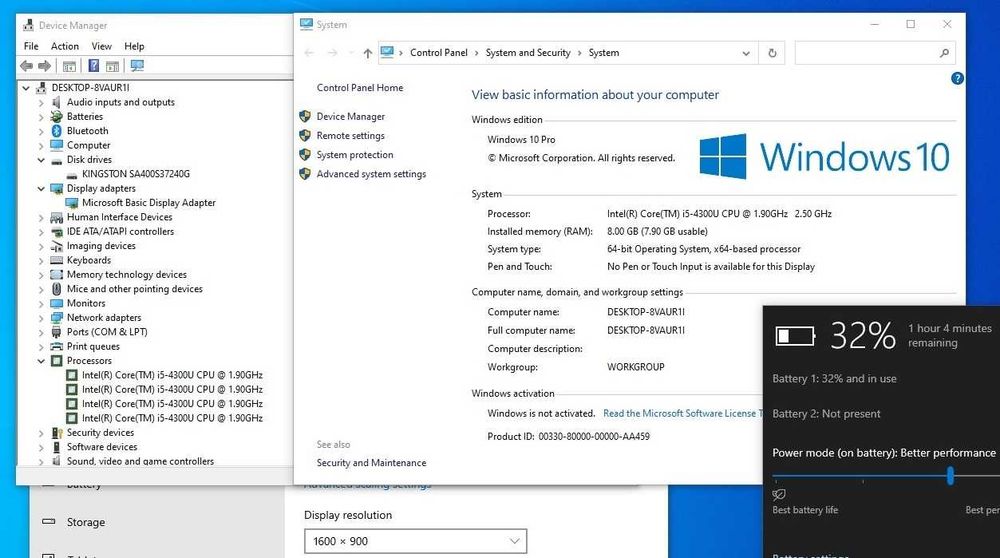1000x558 pixels.
Task: Click IDE ATA/ATAPI controllers icon
Action: pos(56,231)
